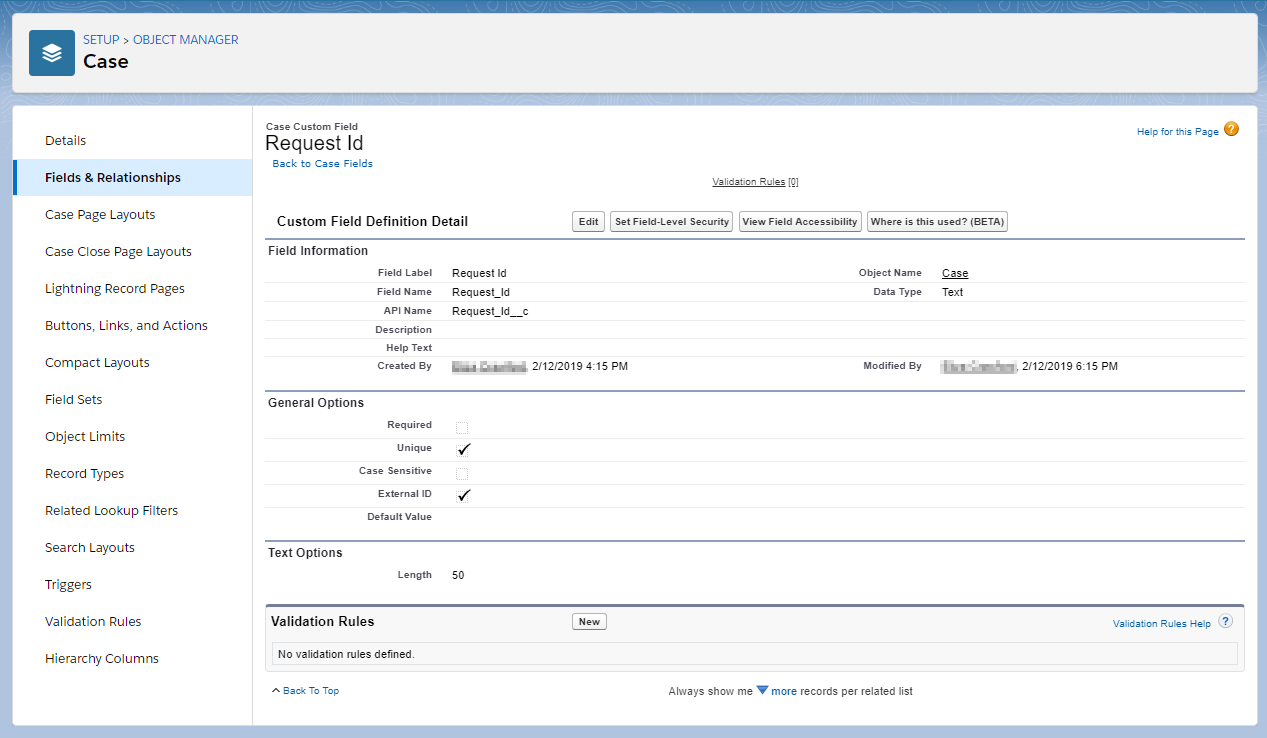The image size is (1267, 738).
Task: Click the Edit button
Action: pos(588,221)
